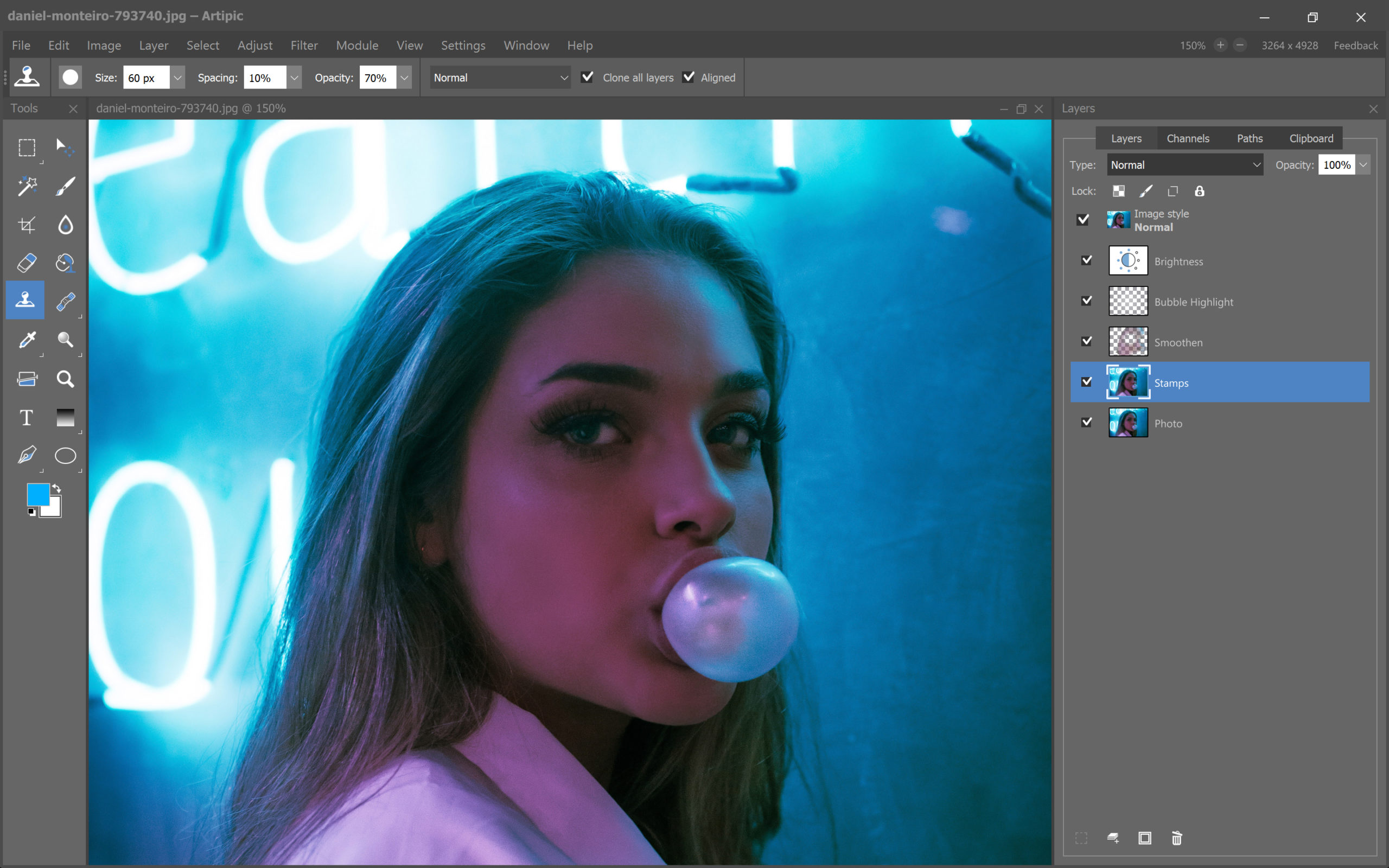Pick the Eraser tool
This screenshot has height=868, width=1389.
click(x=27, y=263)
